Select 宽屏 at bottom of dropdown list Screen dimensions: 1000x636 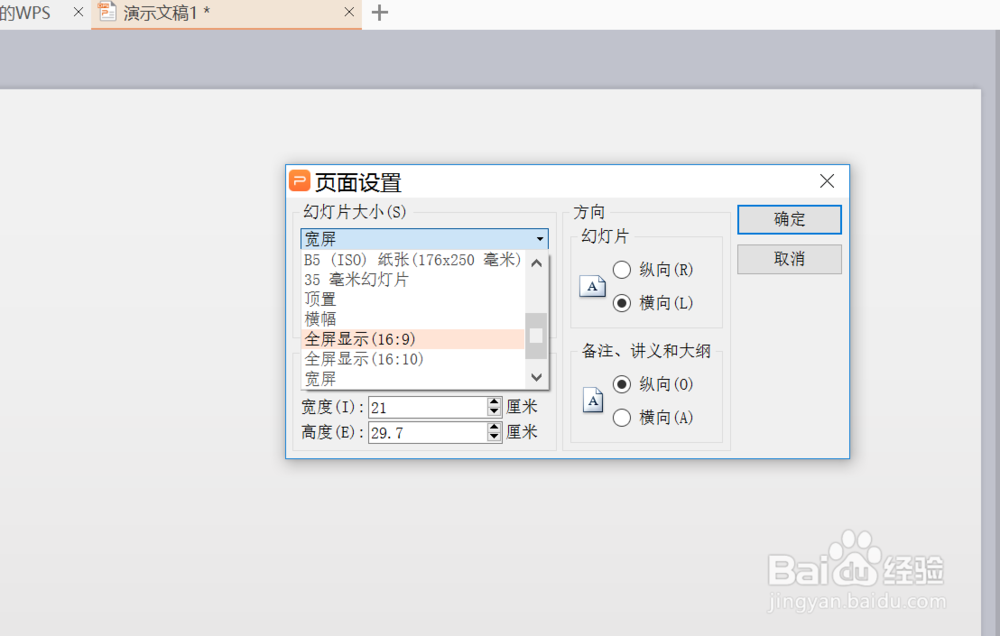click(413, 379)
